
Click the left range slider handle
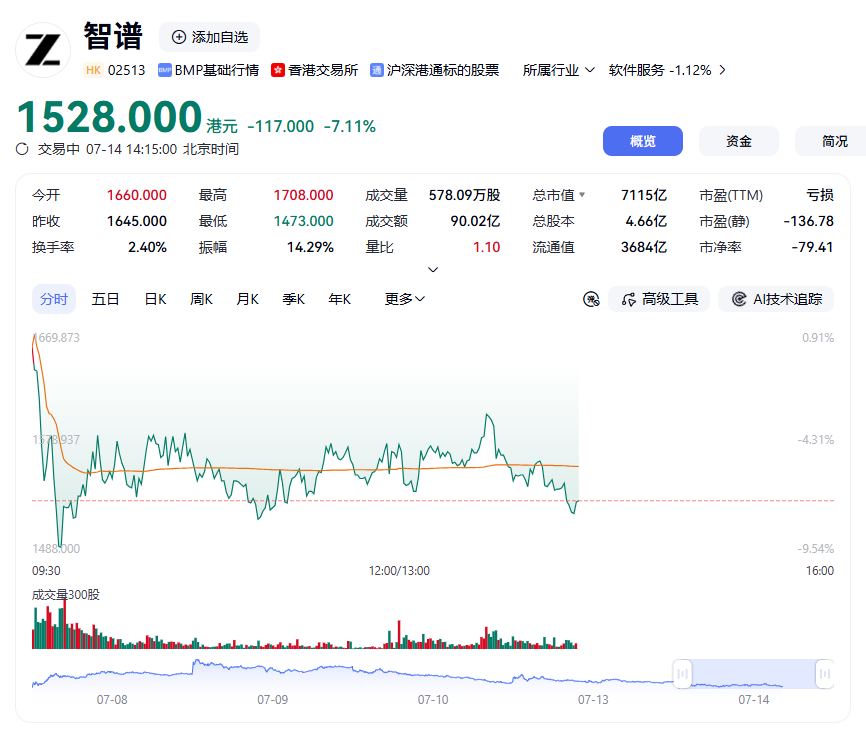683,673
